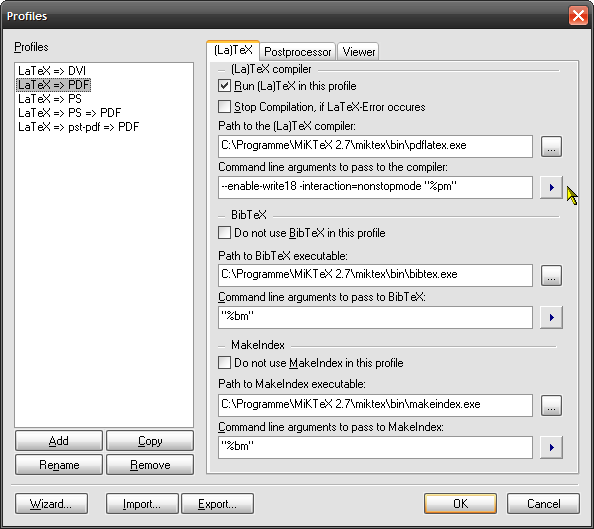594x529 pixels.
Task: Click the compiler command line arguments field
Action: (x=375, y=187)
